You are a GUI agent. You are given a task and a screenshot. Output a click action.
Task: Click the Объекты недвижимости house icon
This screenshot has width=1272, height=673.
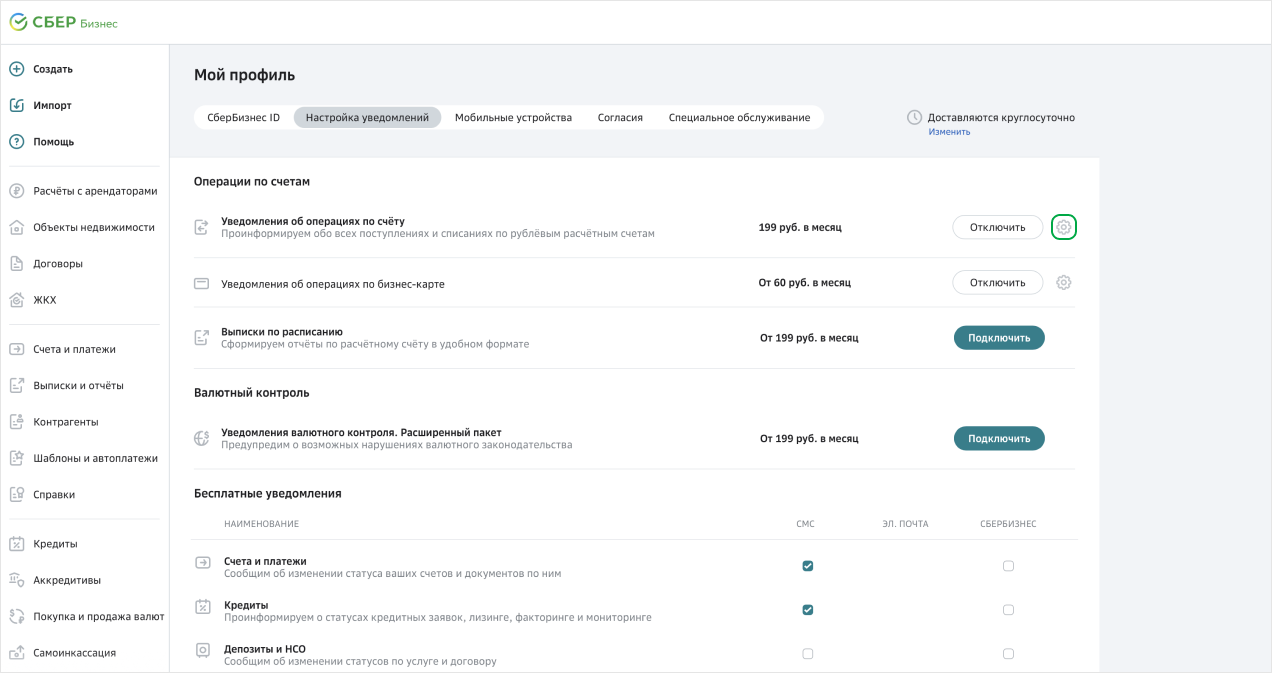tap(16, 227)
